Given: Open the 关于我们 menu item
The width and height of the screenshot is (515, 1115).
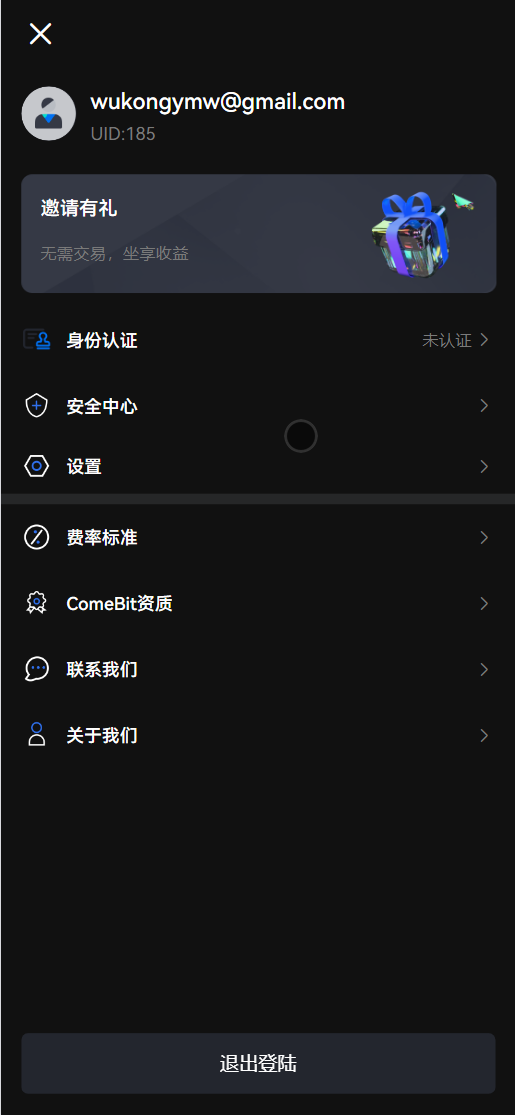Looking at the screenshot, I should (x=258, y=735).
